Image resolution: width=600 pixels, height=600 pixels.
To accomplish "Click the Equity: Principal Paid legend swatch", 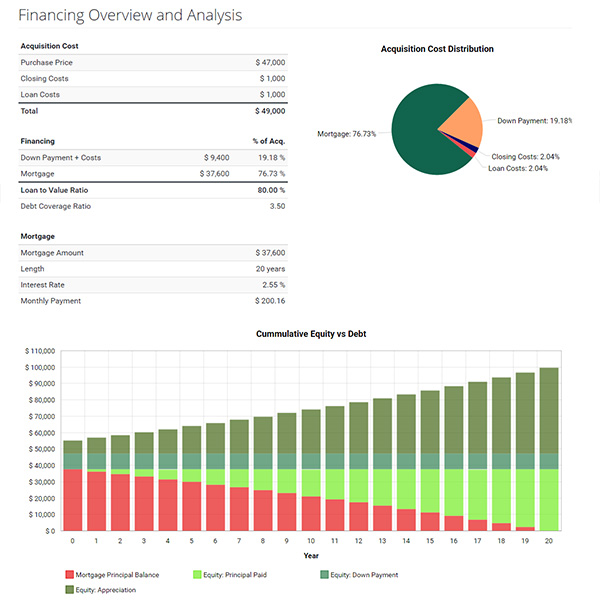I will [x=197, y=574].
